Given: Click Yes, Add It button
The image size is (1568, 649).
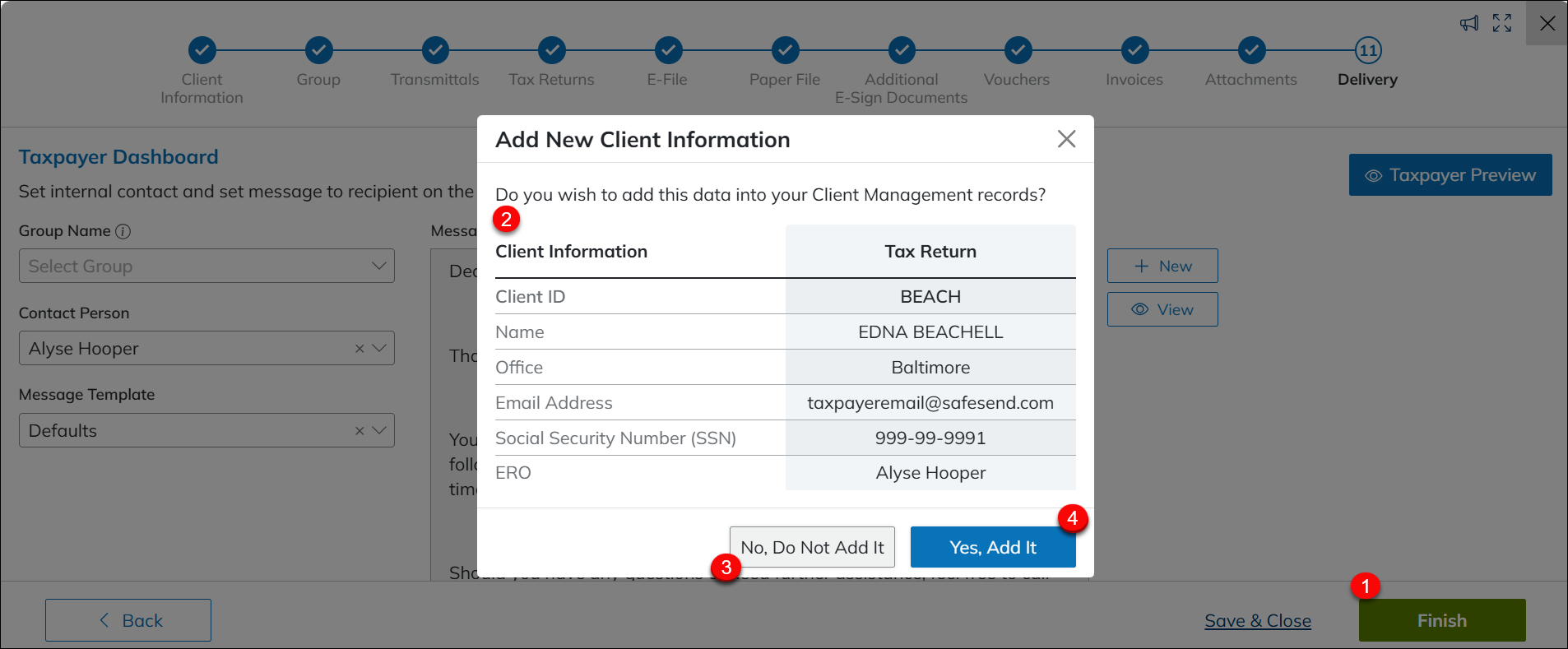Looking at the screenshot, I should (992, 547).
